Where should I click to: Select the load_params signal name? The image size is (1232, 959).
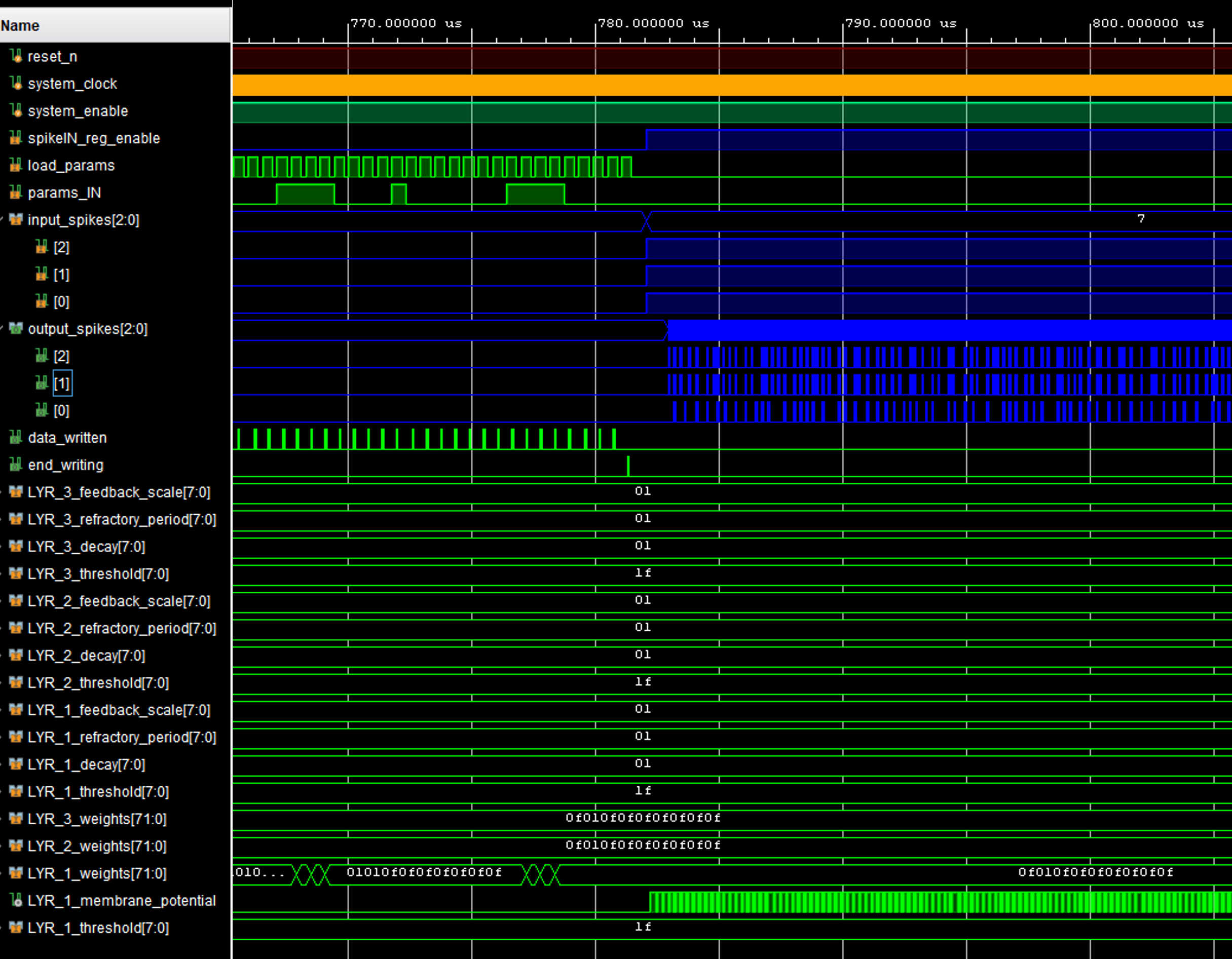coord(71,165)
